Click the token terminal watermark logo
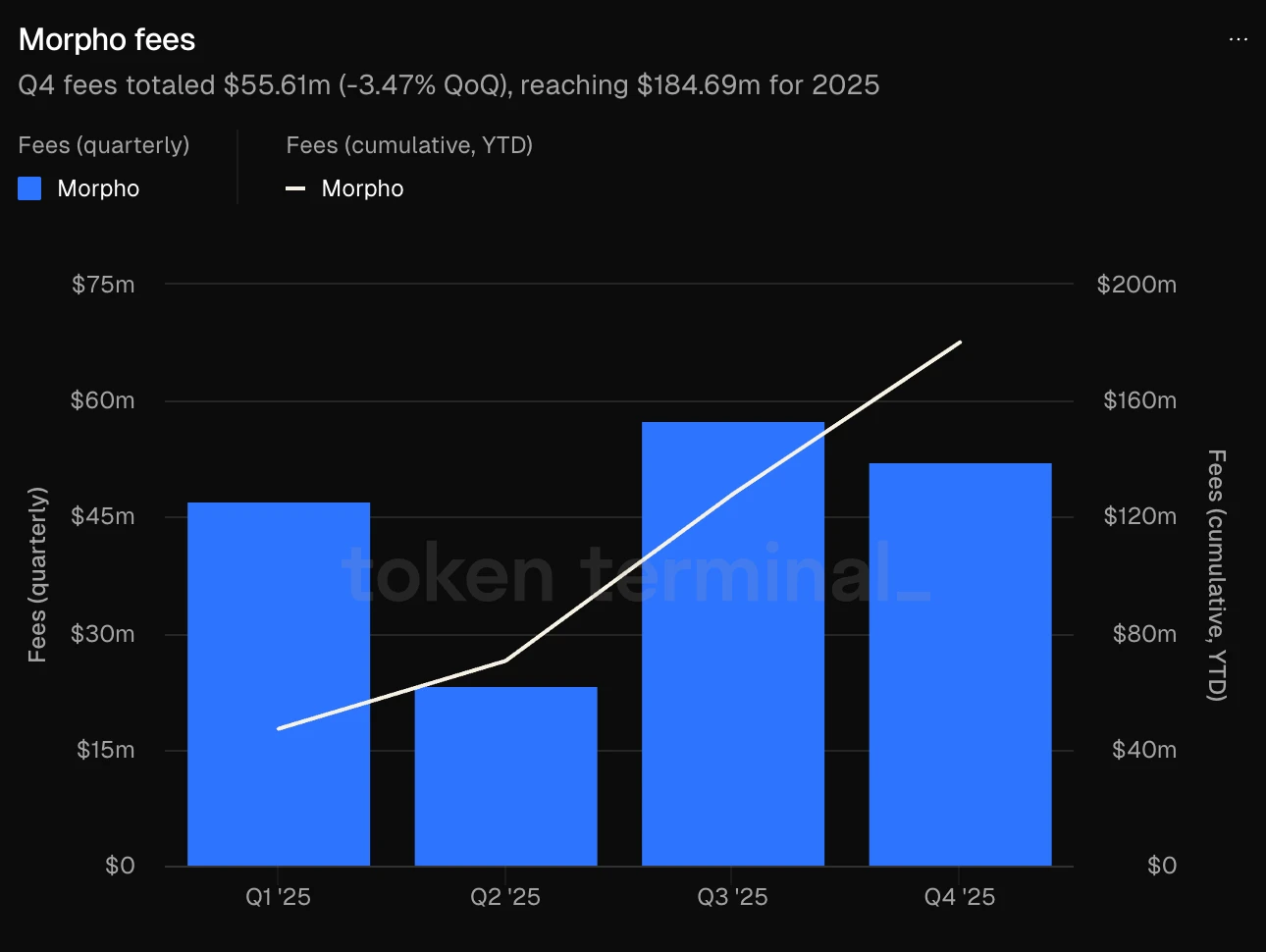This screenshot has height=952, width=1266. pyautogui.click(x=636, y=574)
